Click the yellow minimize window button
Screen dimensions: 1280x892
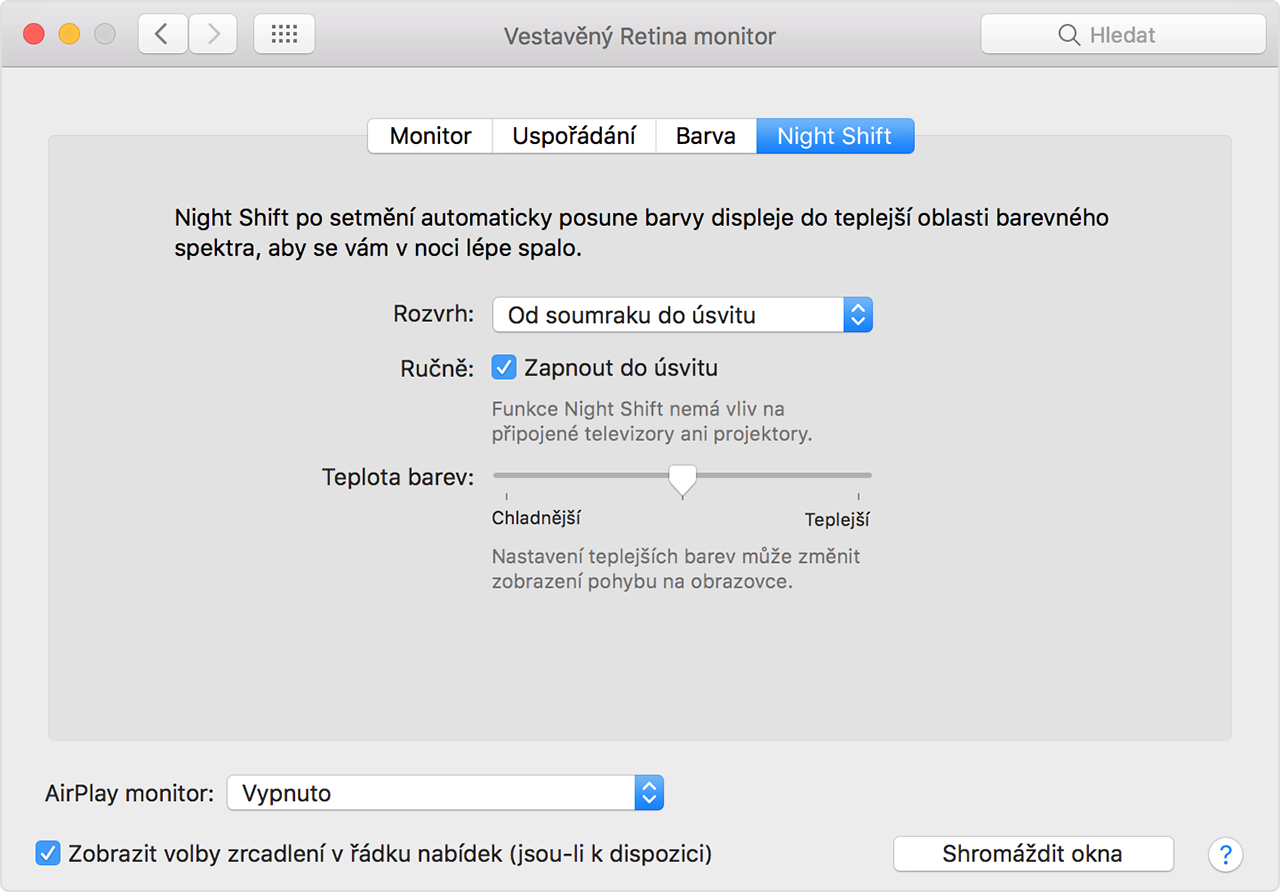[x=69, y=35]
